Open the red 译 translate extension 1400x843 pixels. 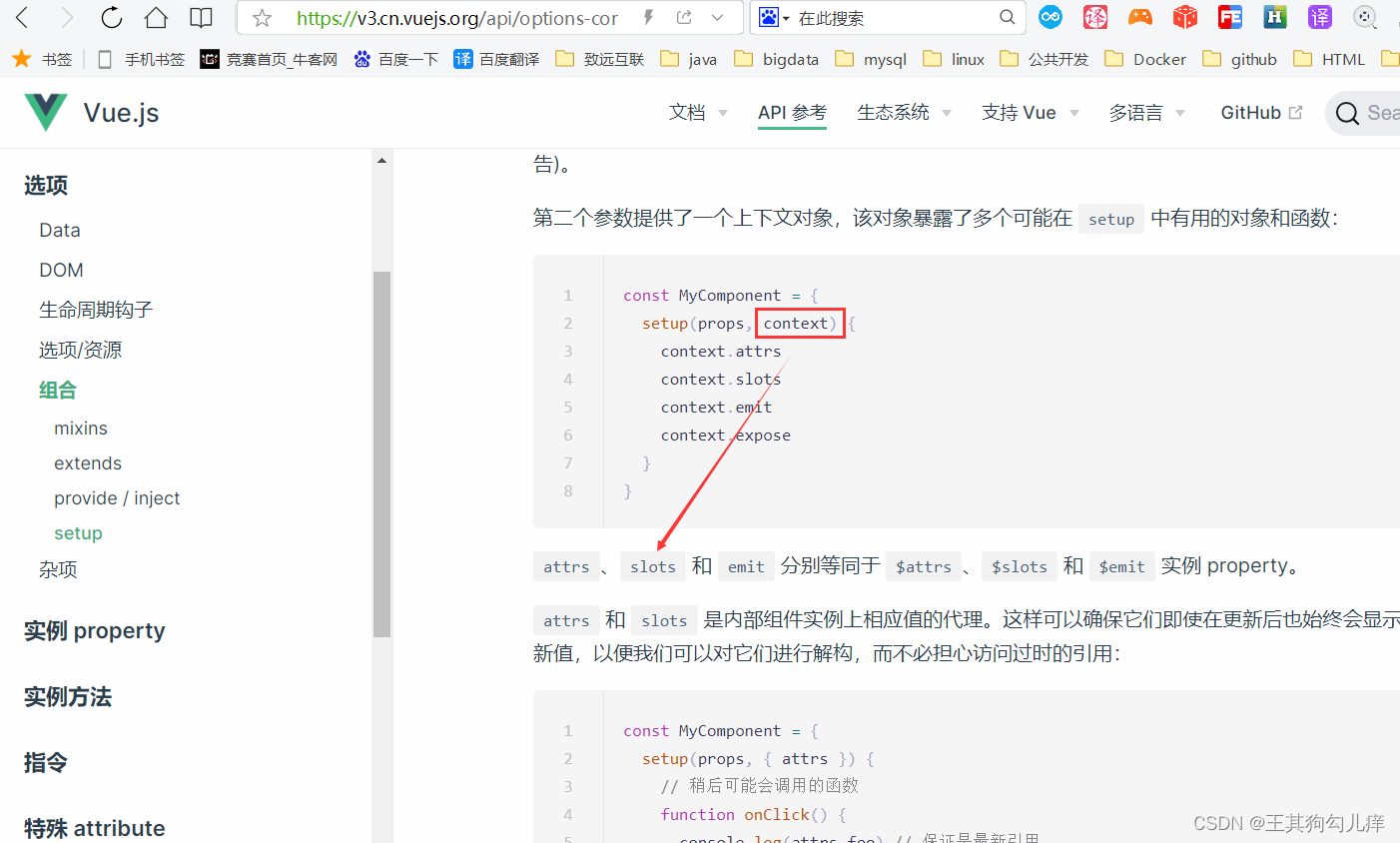coord(1094,17)
